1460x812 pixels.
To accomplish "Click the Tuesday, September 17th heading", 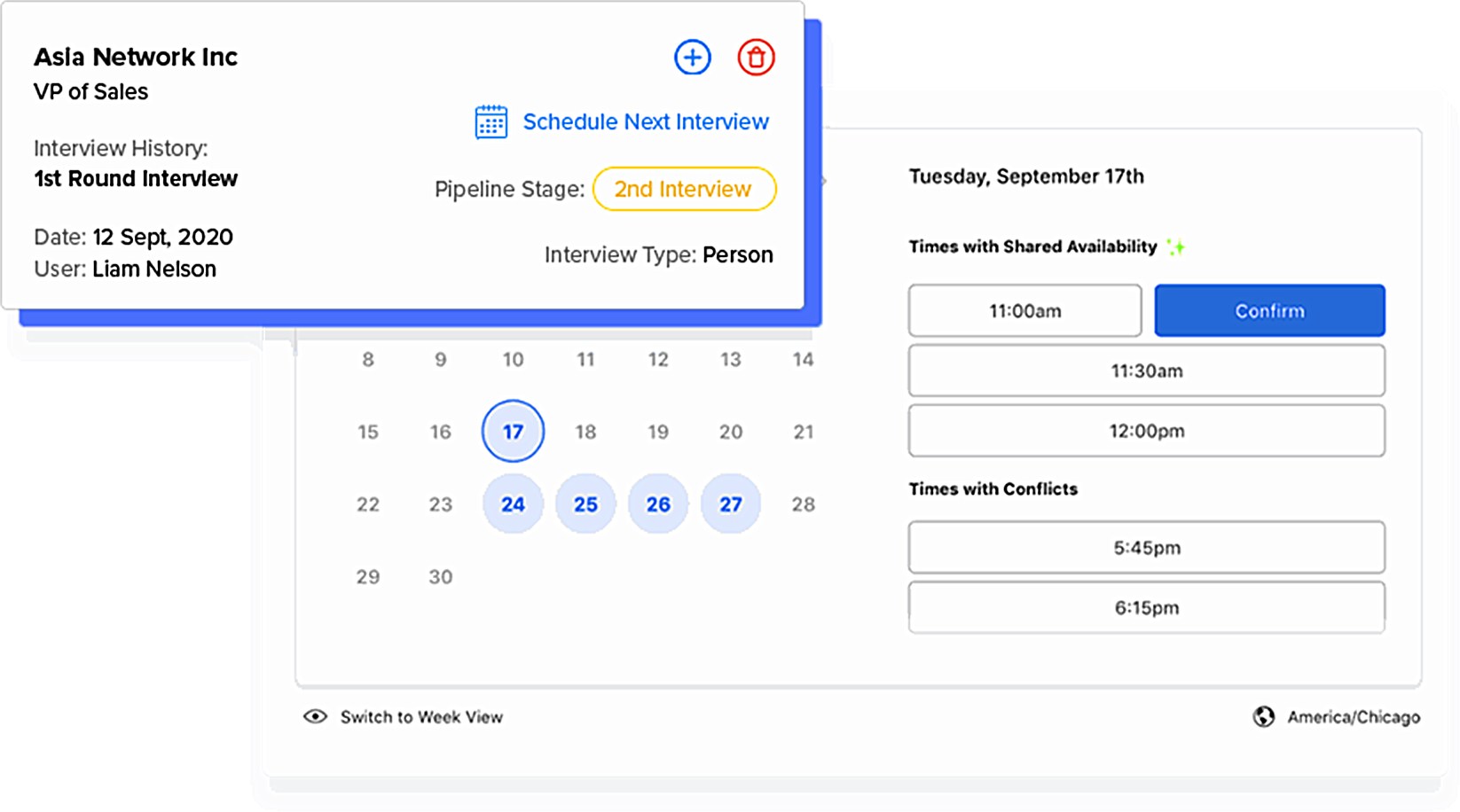I will [1026, 176].
